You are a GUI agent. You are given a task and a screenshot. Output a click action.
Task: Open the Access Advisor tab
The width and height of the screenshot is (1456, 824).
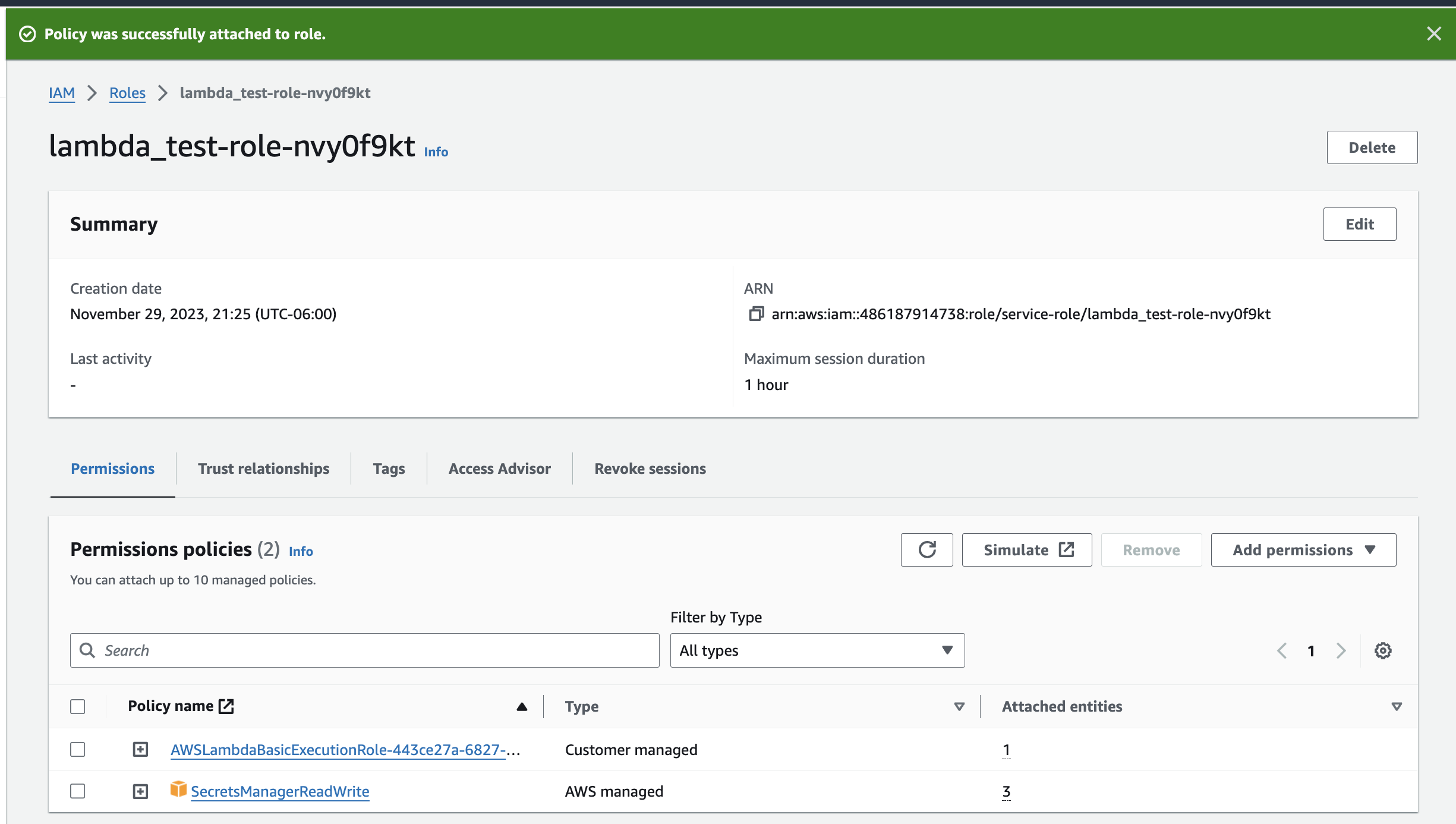point(499,468)
